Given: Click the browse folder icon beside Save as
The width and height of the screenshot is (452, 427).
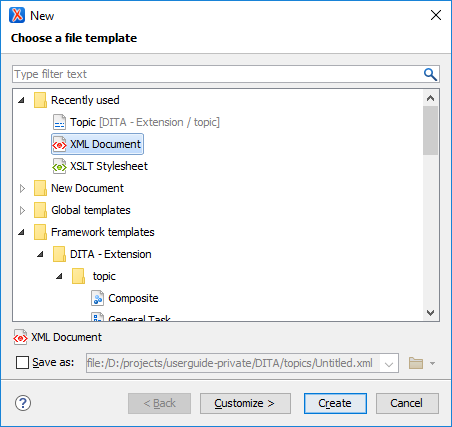Looking at the screenshot, I should tap(416, 363).
